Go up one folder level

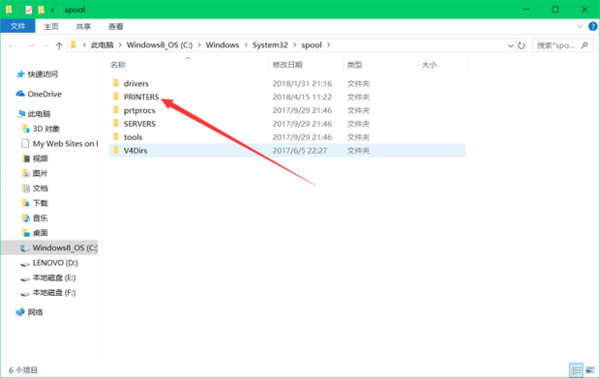click(x=59, y=46)
